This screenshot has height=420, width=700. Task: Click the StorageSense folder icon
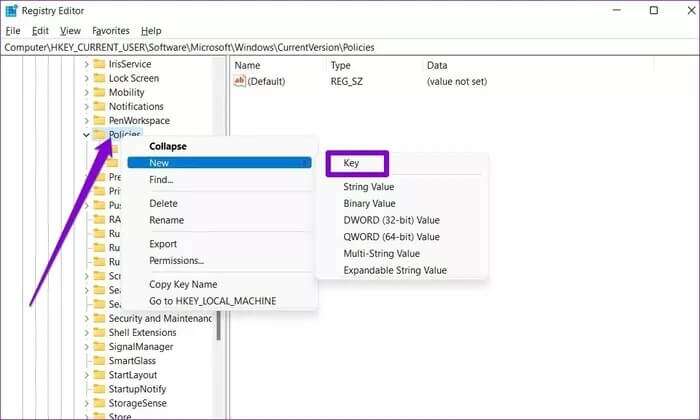(99, 402)
